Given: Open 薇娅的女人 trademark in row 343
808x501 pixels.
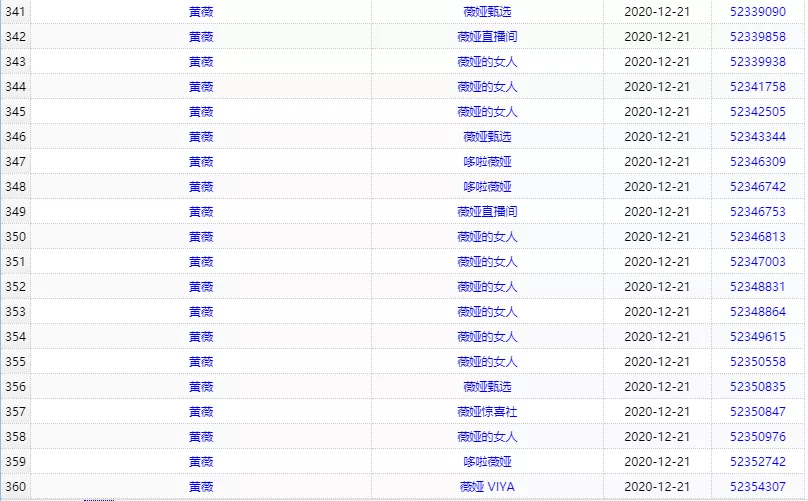Looking at the screenshot, I should pos(487,62).
